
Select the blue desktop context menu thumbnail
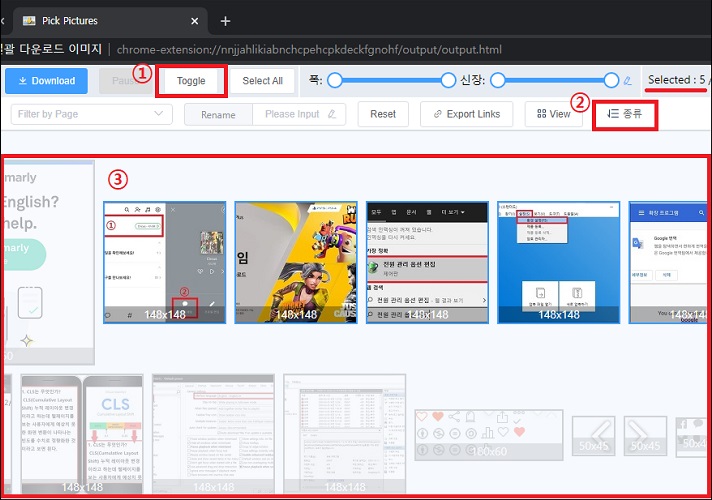(559, 262)
